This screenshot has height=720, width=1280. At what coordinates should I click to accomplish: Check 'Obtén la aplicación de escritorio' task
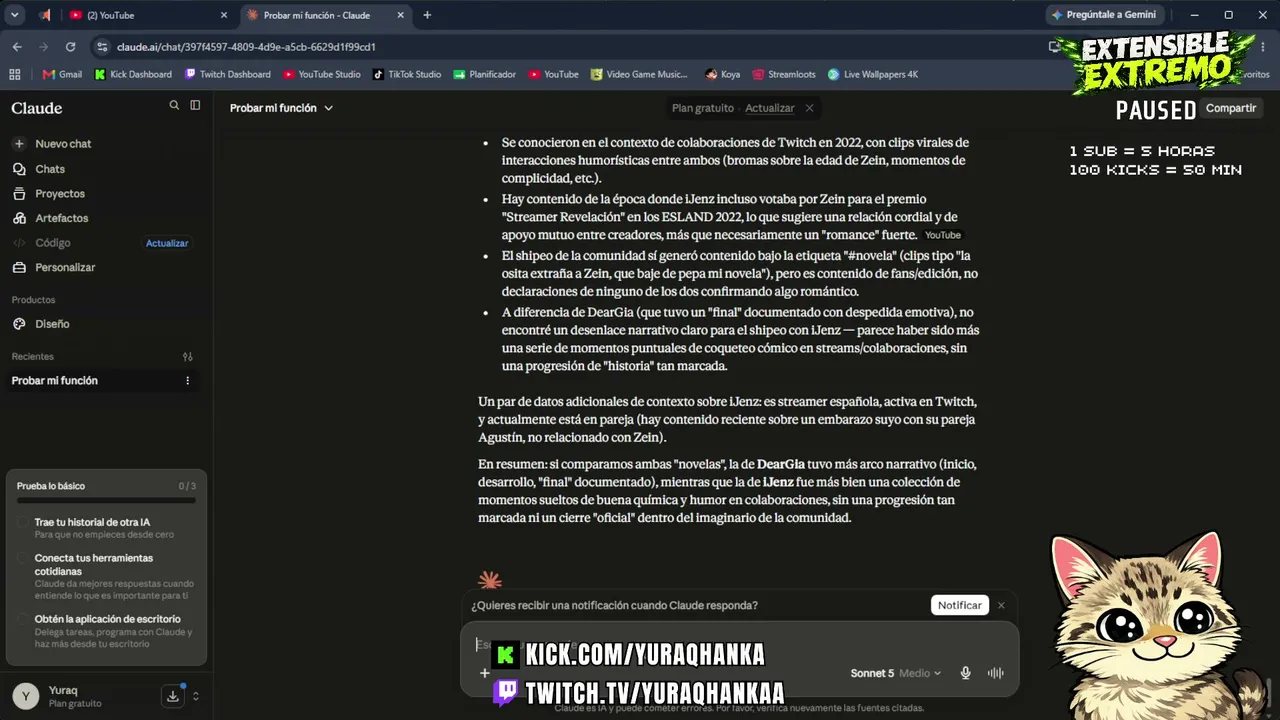coord(23,619)
